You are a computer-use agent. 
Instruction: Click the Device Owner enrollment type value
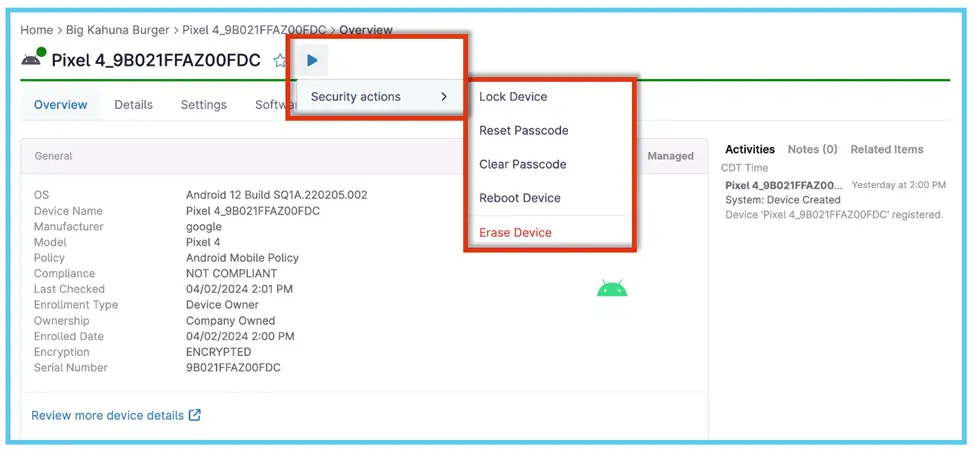(222, 305)
